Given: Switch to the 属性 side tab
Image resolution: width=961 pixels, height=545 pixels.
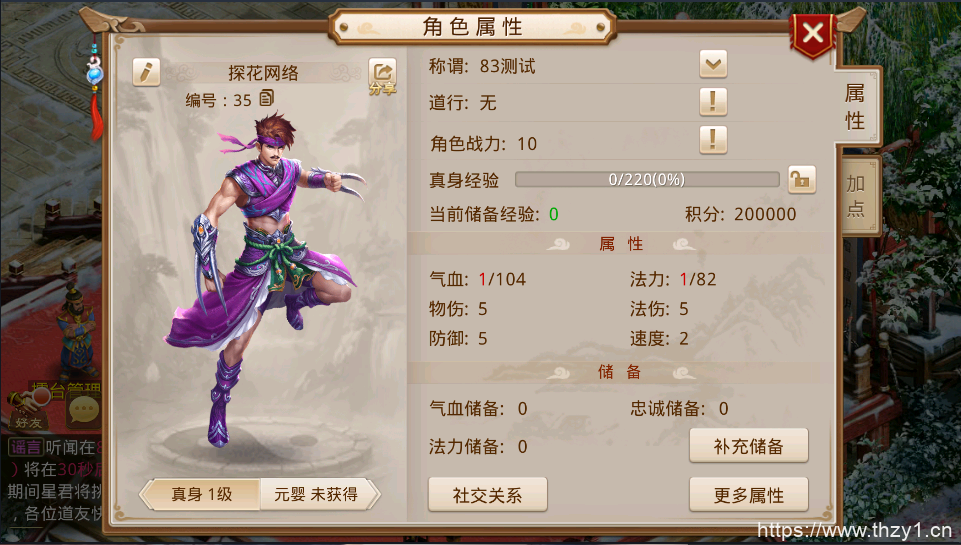Looking at the screenshot, I should point(855,107).
